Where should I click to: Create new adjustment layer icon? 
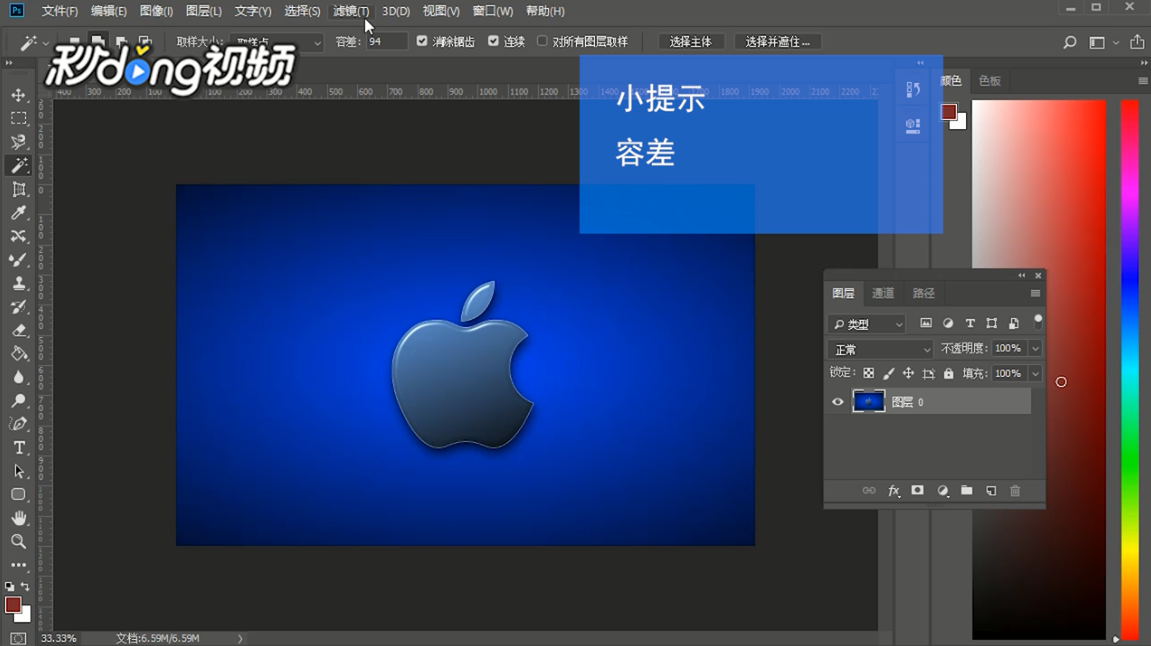coord(943,490)
